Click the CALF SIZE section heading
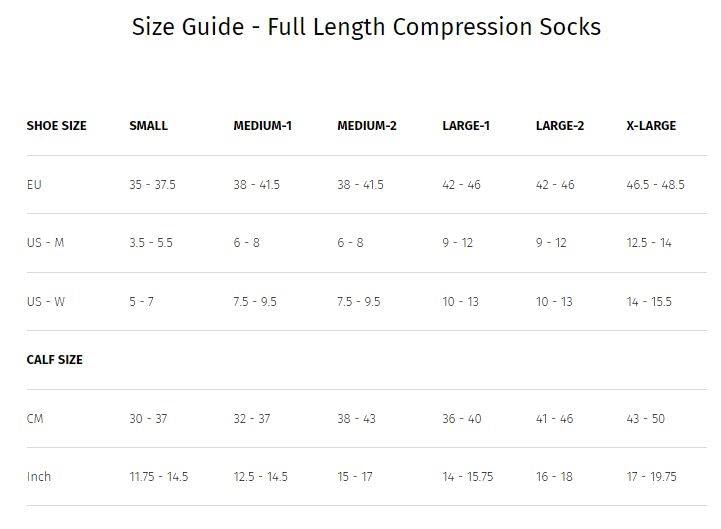The height and width of the screenshot is (529, 721). pos(54,360)
